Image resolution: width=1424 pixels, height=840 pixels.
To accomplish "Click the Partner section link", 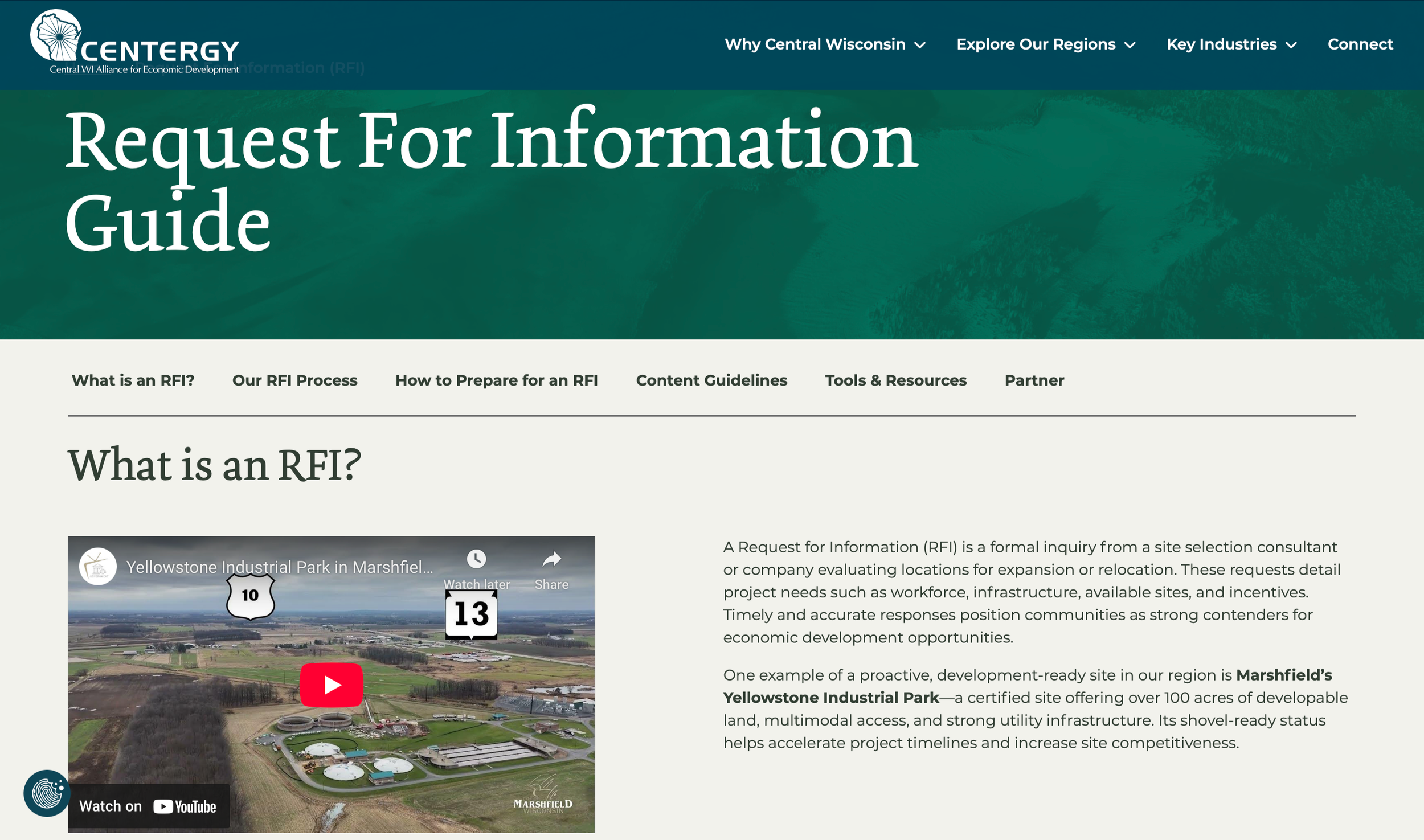I will [x=1034, y=380].
